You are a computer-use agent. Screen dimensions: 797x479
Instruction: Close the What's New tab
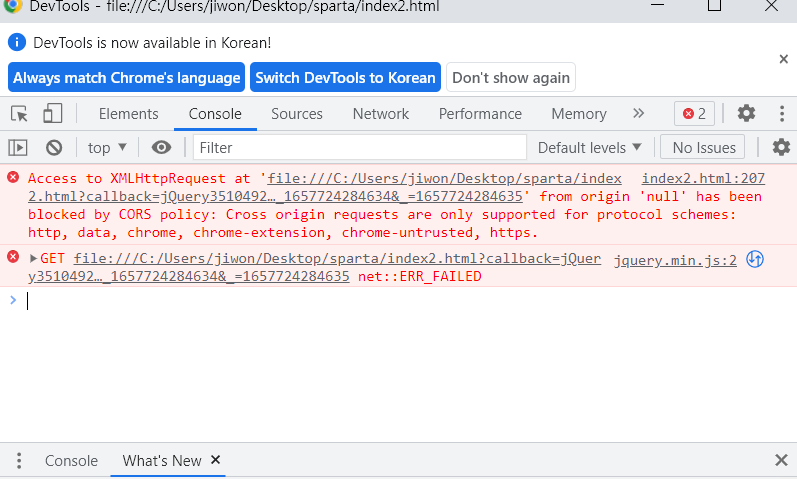(x=216, y=460)
